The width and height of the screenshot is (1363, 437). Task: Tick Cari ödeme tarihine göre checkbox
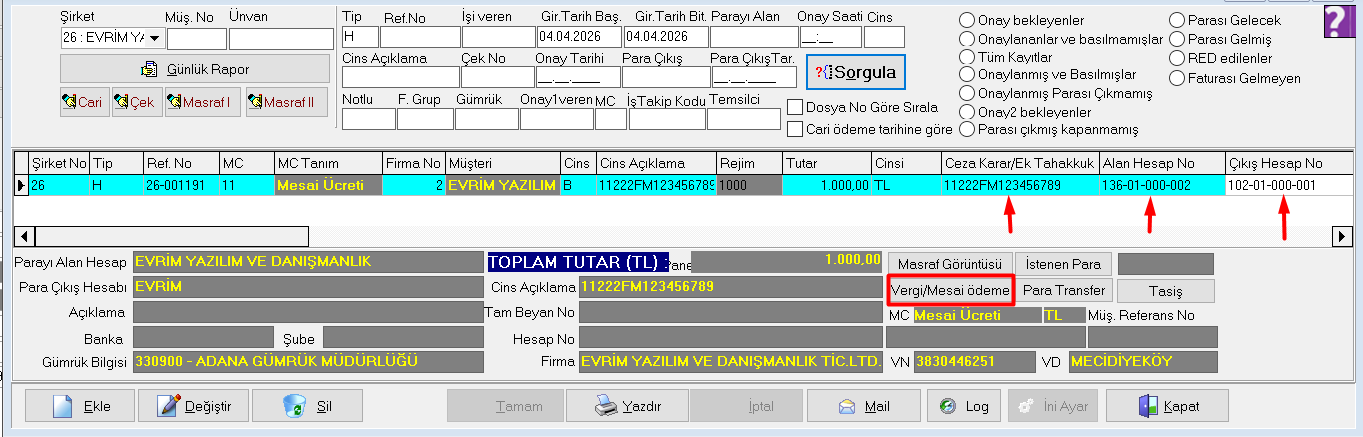796,129
